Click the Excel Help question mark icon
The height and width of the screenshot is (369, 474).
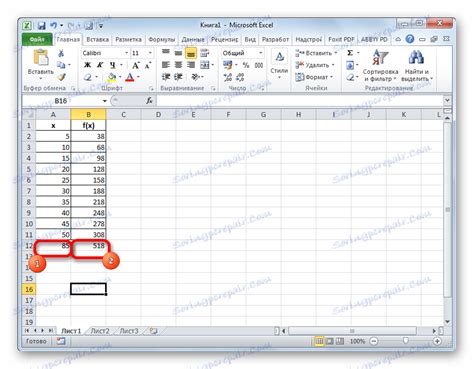(410, 39)
